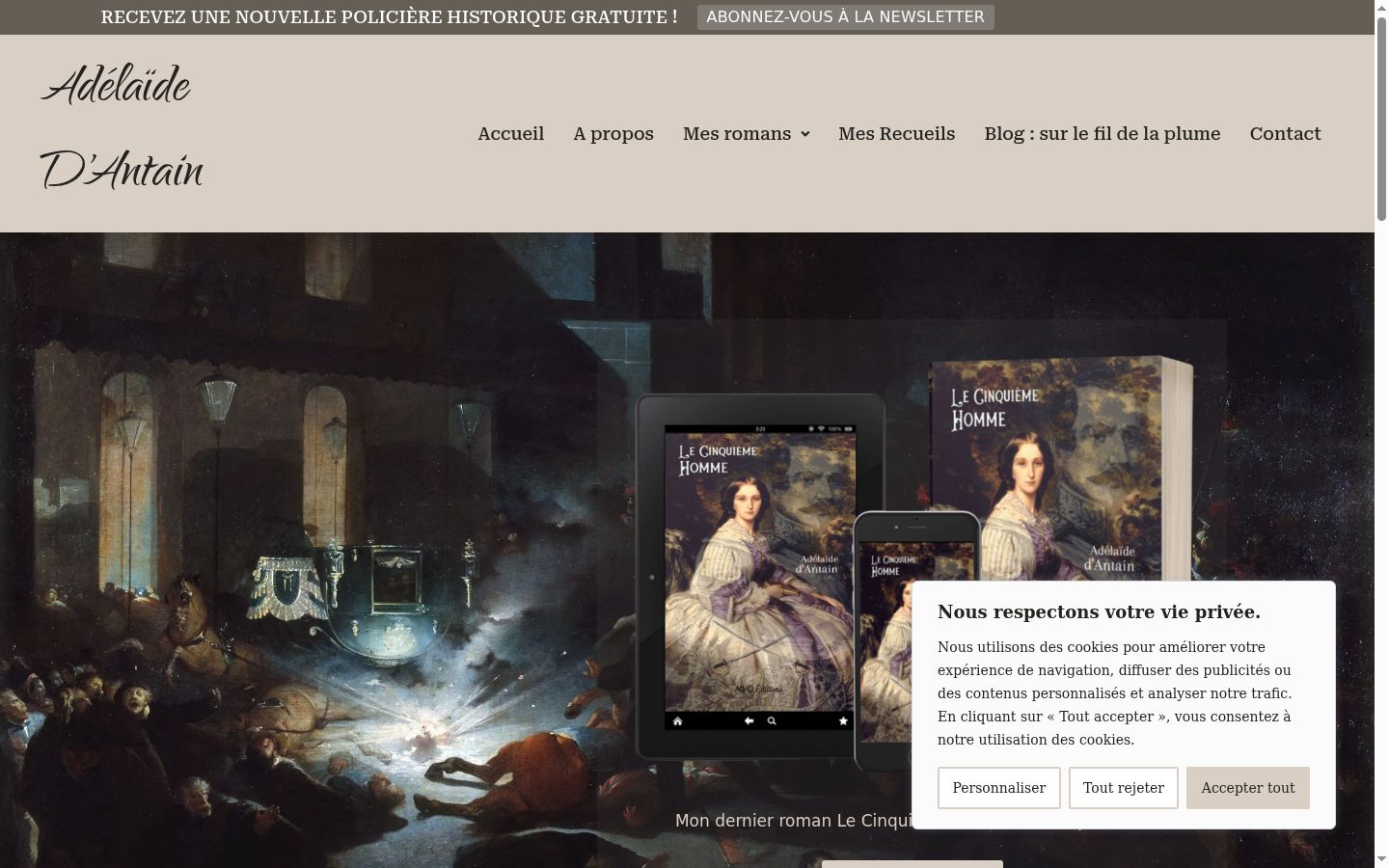Visit Blog : sur le fil de la plume

coord(1103,134)
